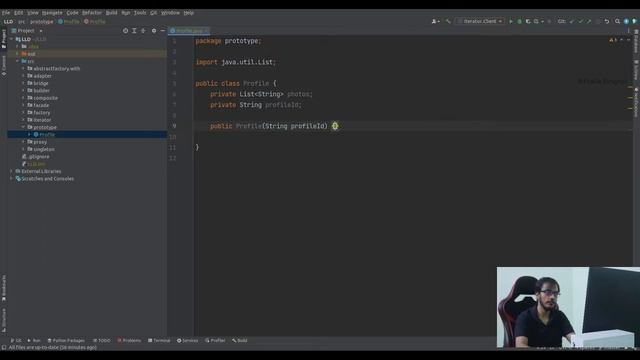
Task: Collapse the src folder
Action: point(18,61)
